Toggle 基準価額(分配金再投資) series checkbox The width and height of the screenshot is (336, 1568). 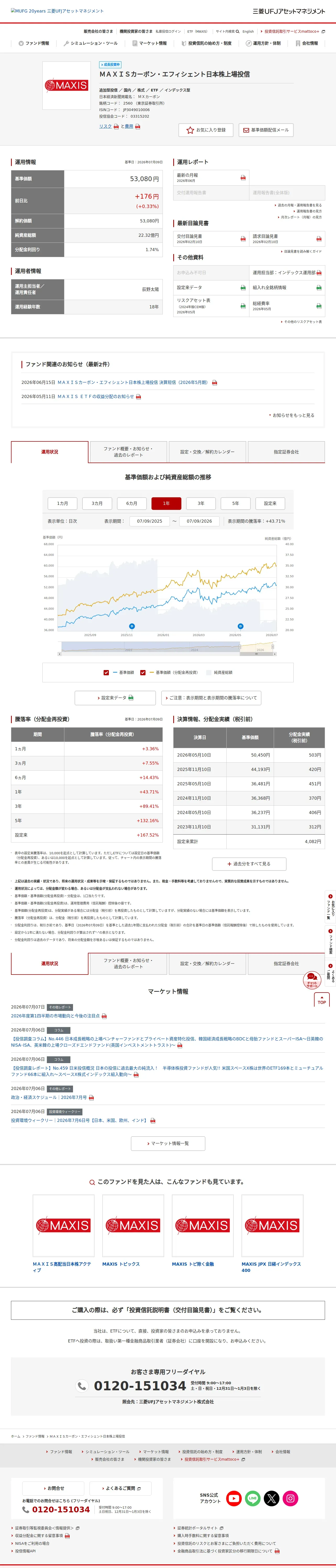(143, 673)
